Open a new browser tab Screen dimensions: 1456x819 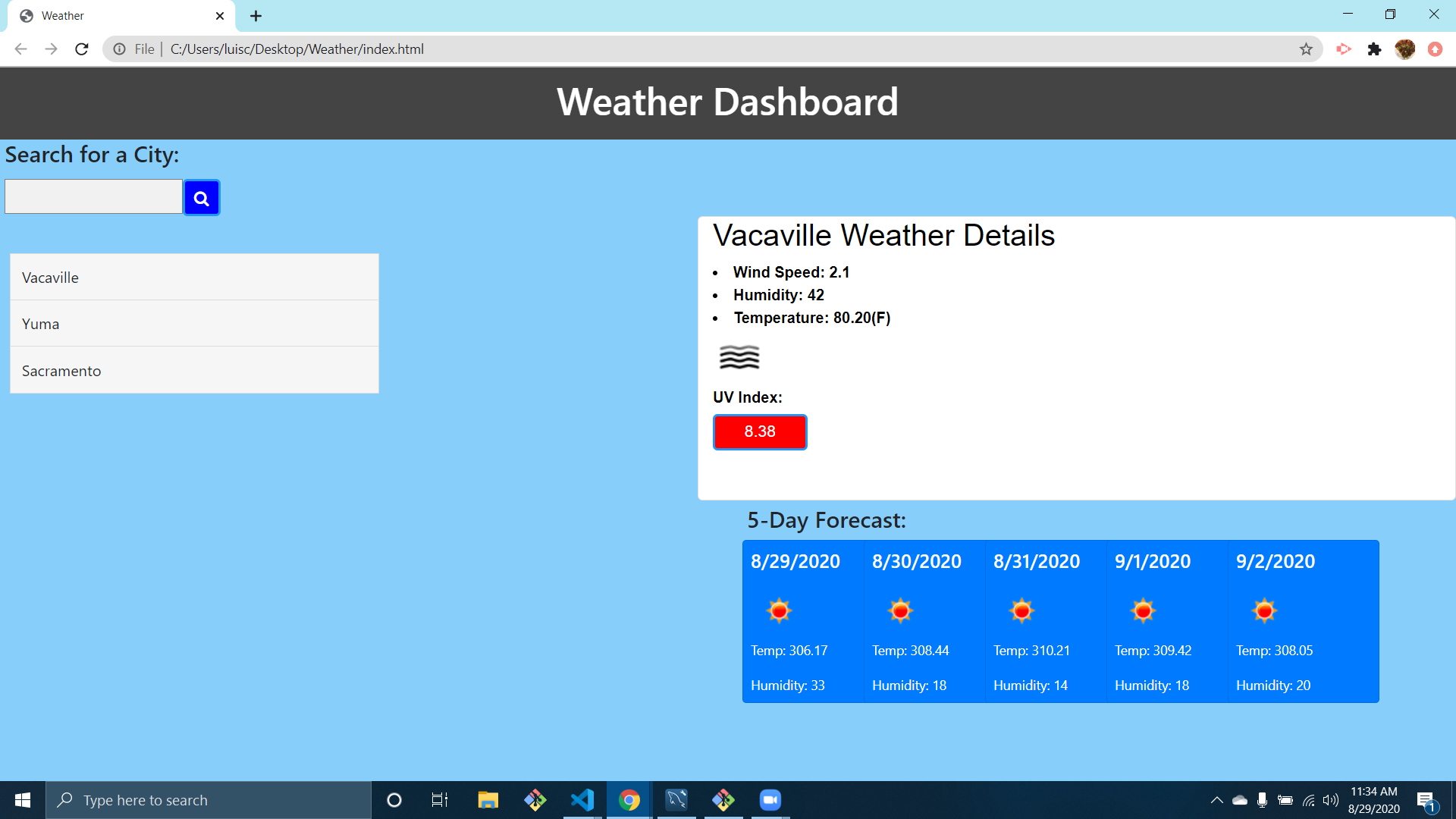256,16
